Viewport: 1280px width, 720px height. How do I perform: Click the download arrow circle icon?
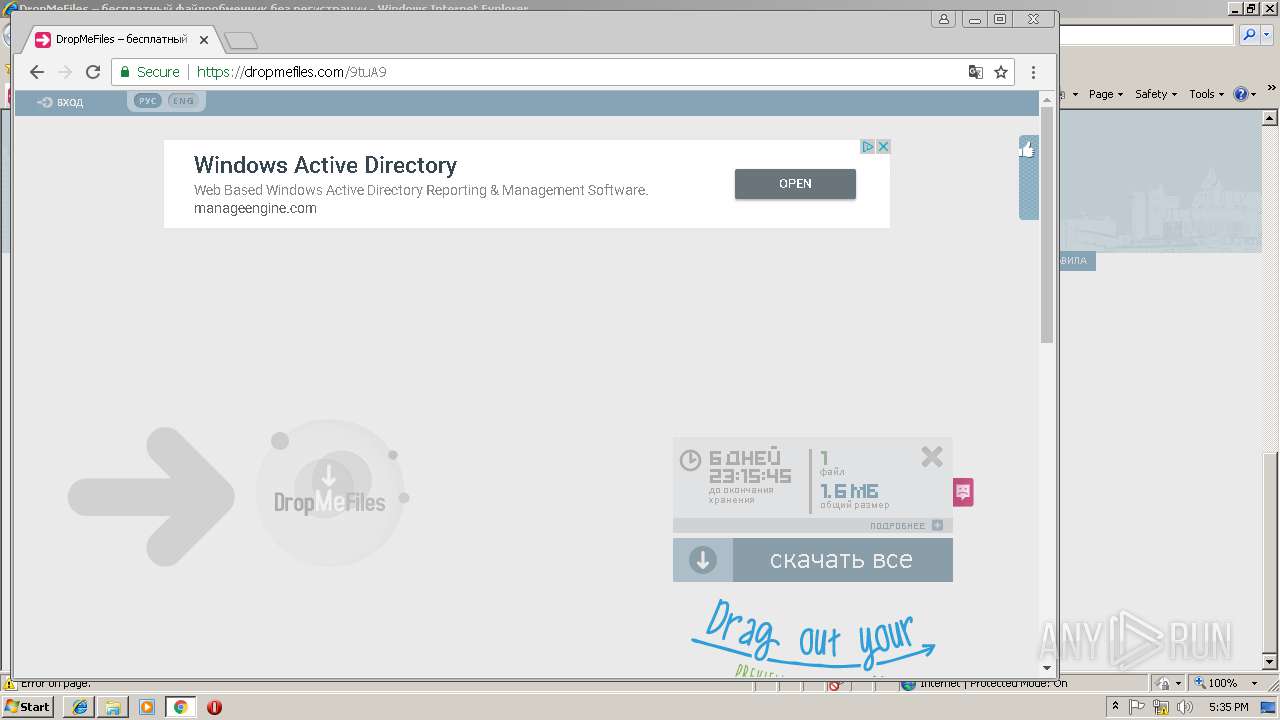[x=703, y=560]
